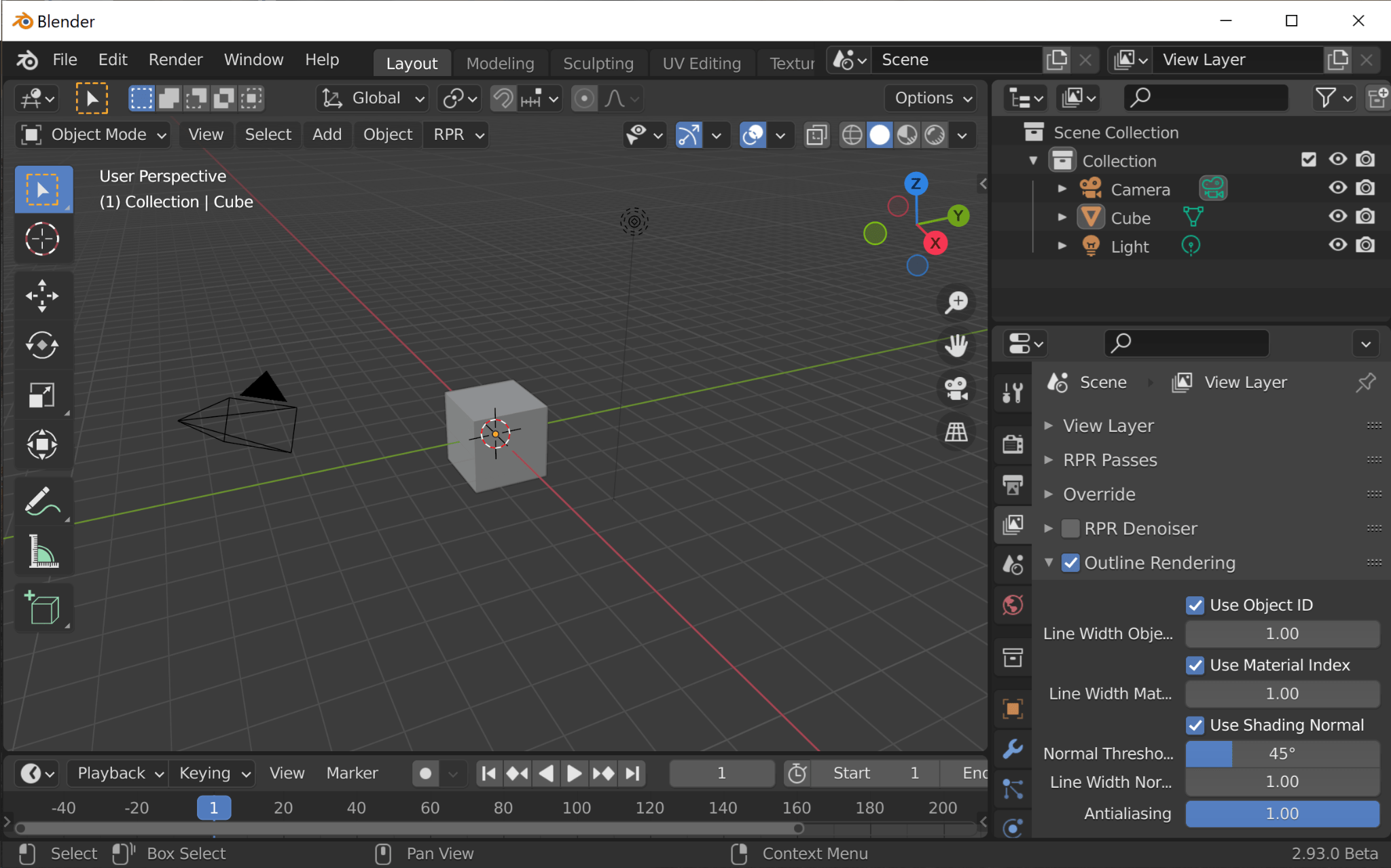Screen dimensions: 1391x868
Task: Click the Options button in the viewport header
Action: pyautogui.click(x=929, y=98)
